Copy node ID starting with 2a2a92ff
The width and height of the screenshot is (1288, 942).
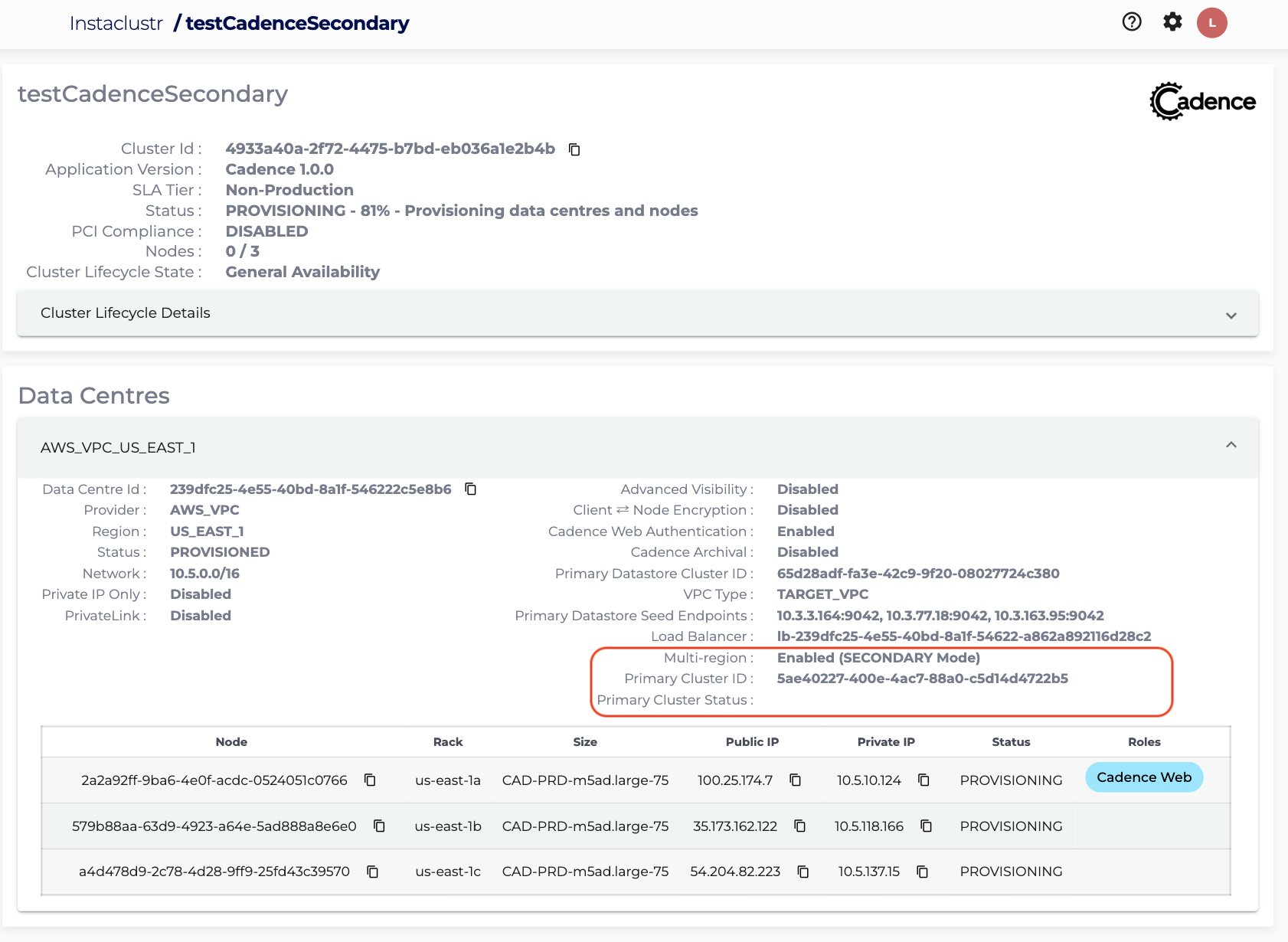[x=370, y=780]
